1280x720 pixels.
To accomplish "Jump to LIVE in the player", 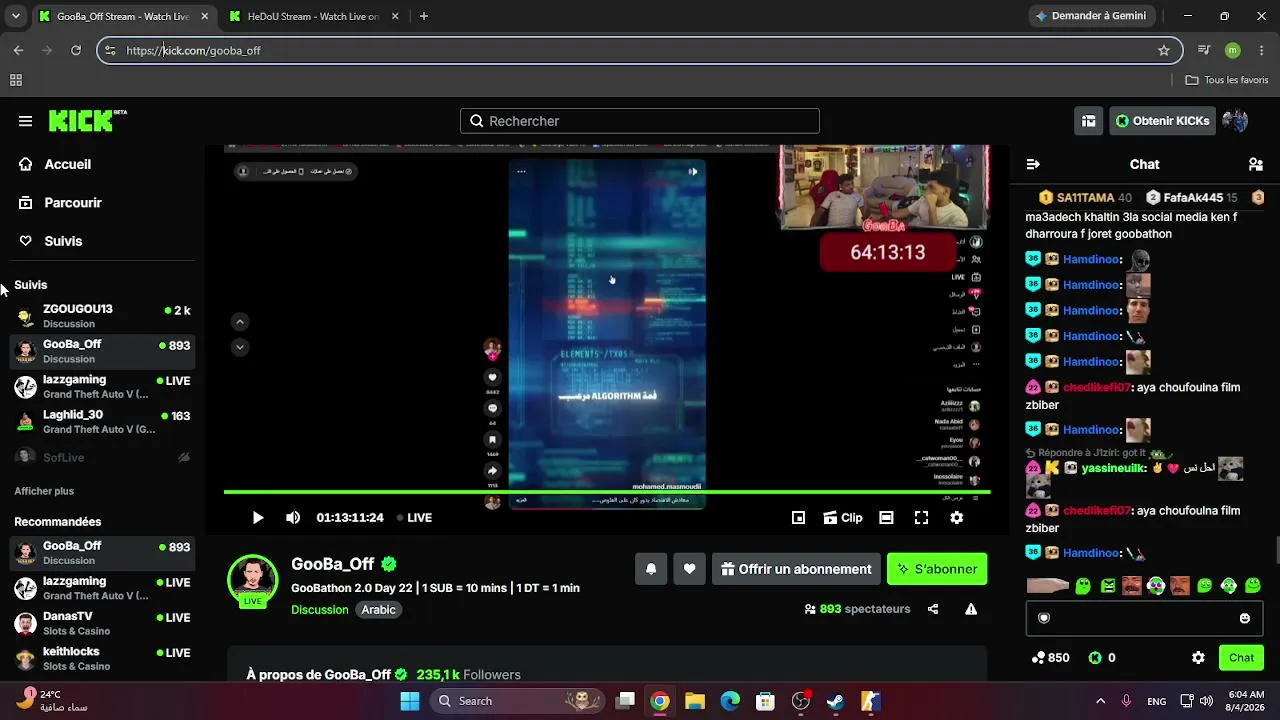I will coord(414,518).
